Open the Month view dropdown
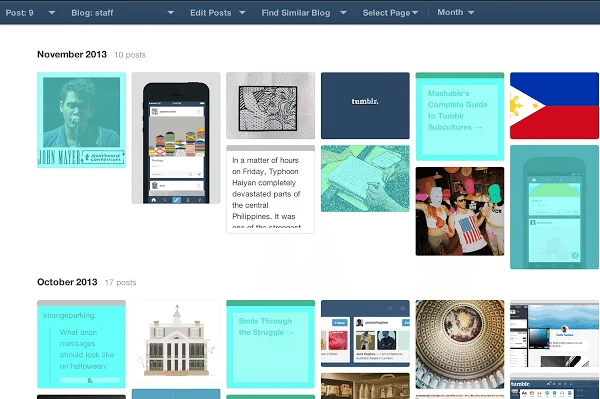Viewport: 600px width, 399px height. [456, 12]
